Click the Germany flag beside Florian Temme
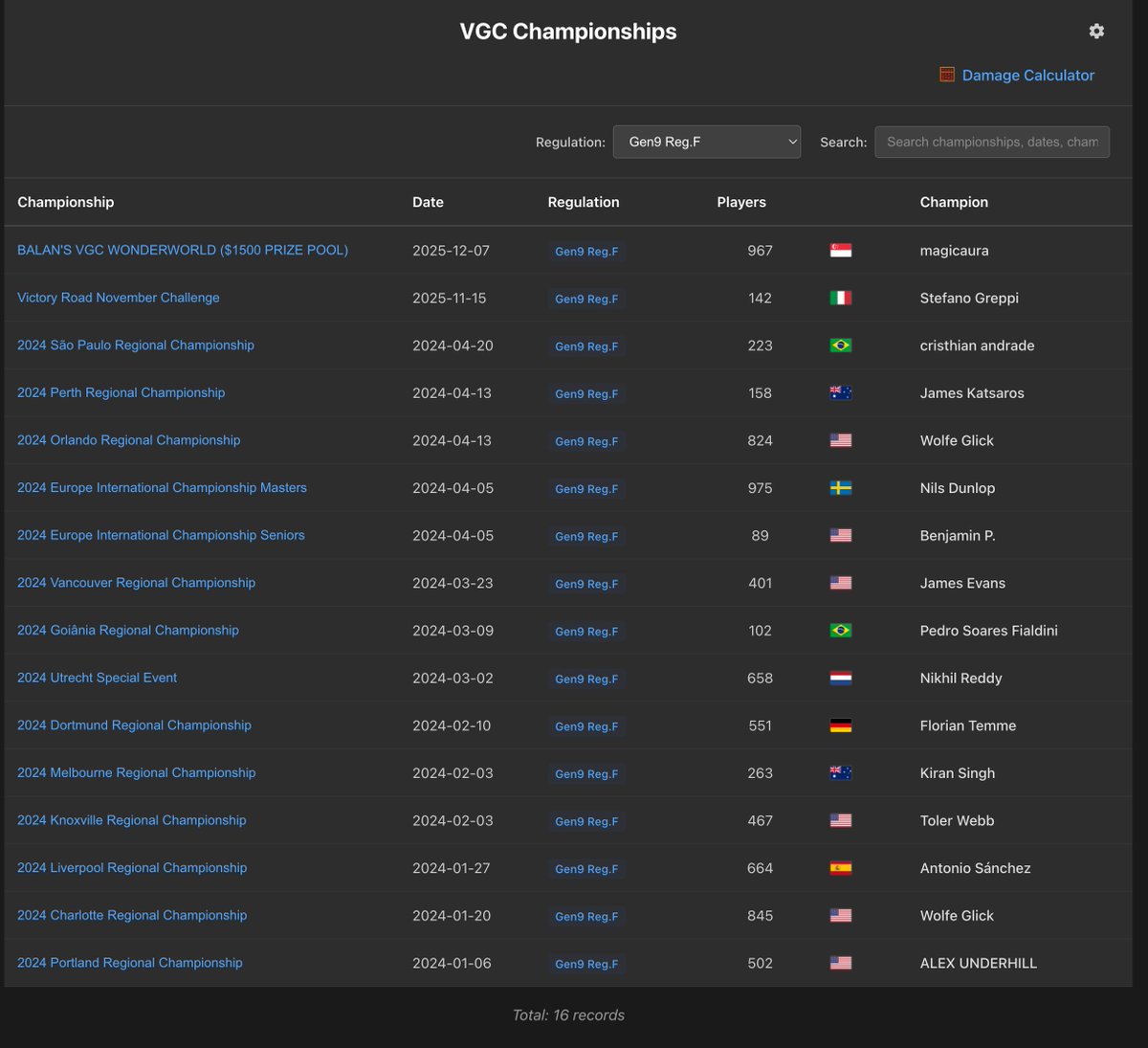The width and height of the screenshot is (1148, 1048). coord(841,725)
